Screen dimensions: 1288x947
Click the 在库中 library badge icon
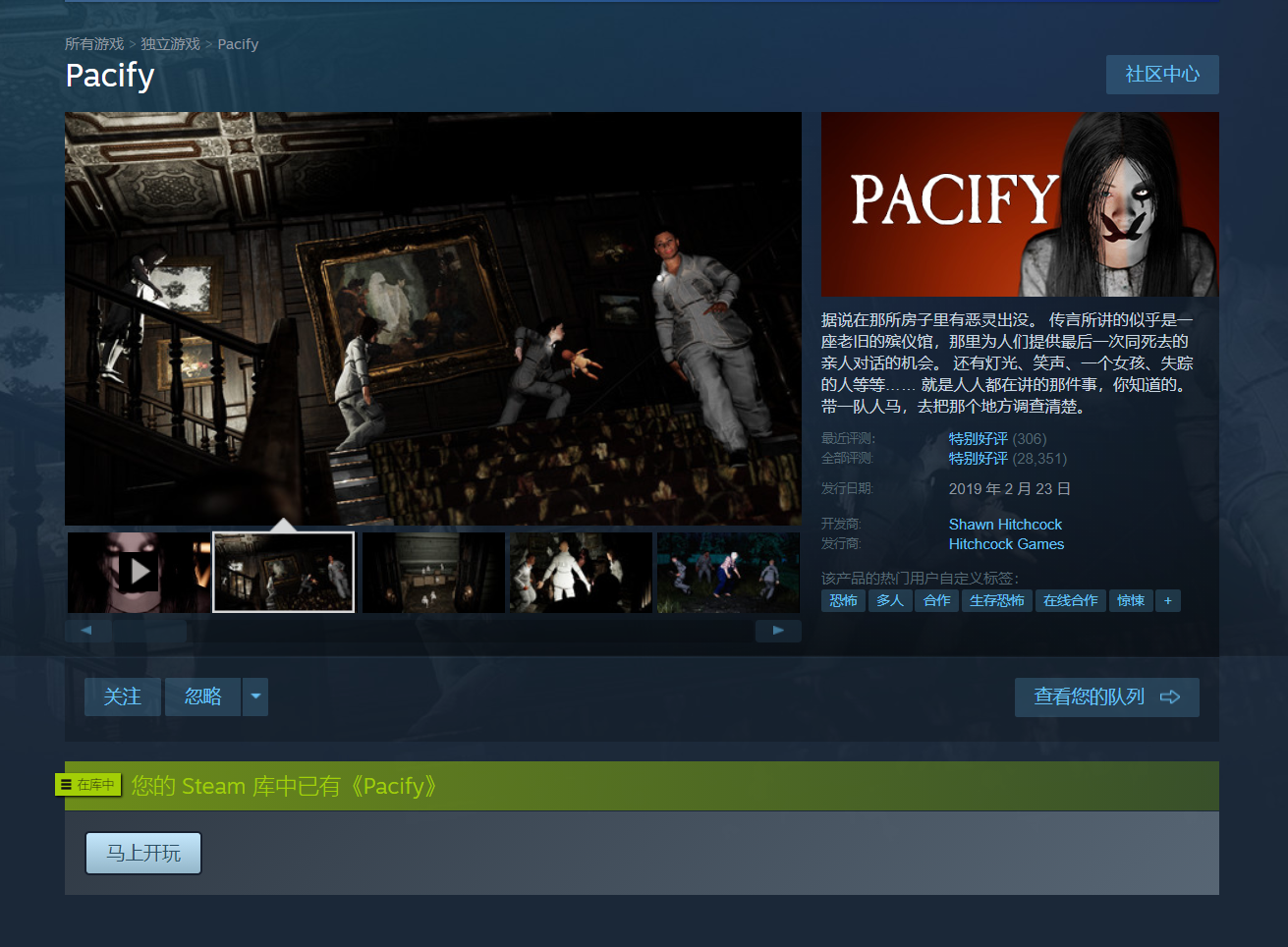[x=87, y=785]
